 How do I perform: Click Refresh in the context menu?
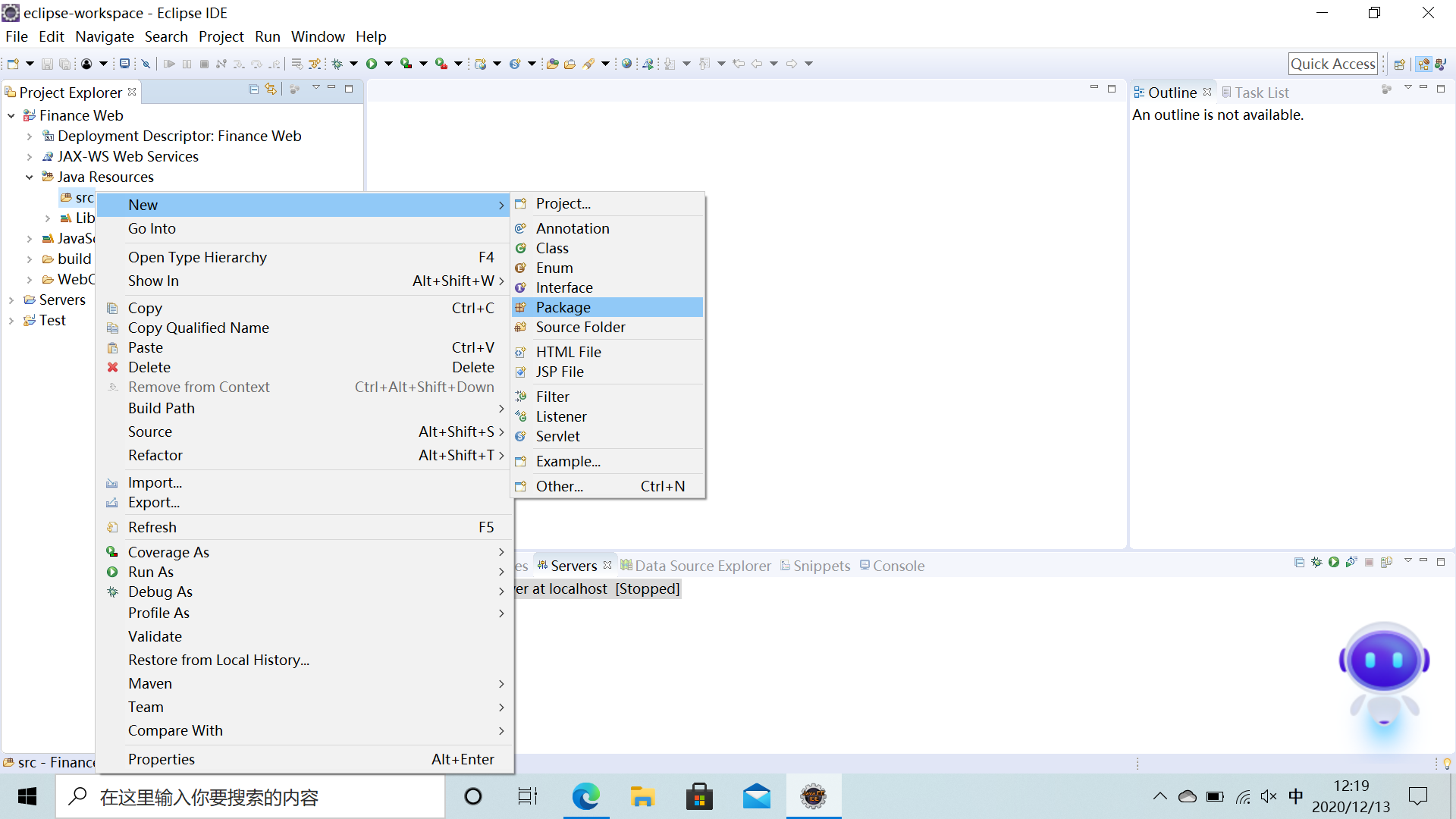pos(305,527)
